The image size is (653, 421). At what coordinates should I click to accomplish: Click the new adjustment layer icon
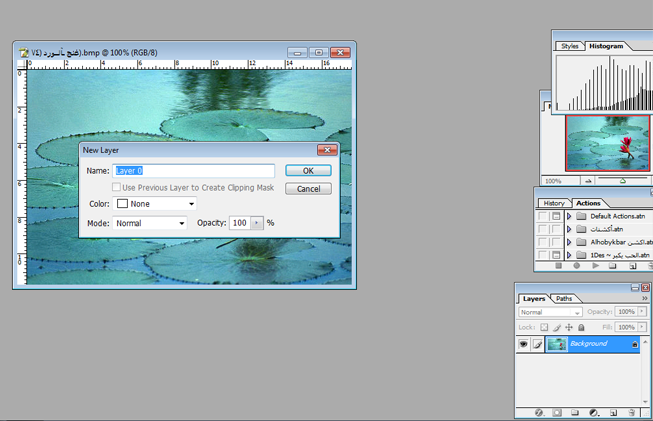594,412
